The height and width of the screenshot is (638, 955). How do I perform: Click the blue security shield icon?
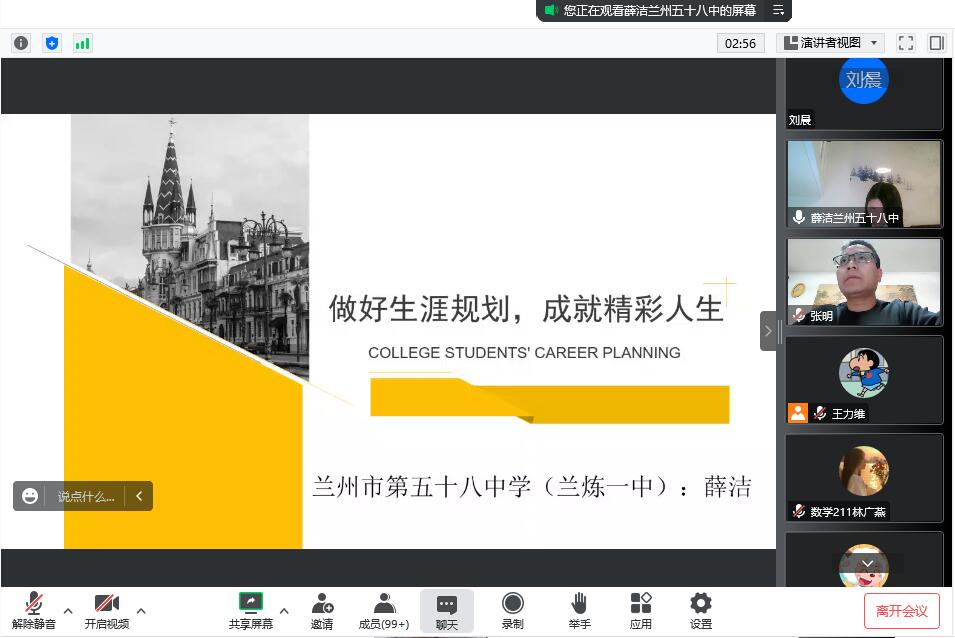pyautogui.click(x=52, y=43)
